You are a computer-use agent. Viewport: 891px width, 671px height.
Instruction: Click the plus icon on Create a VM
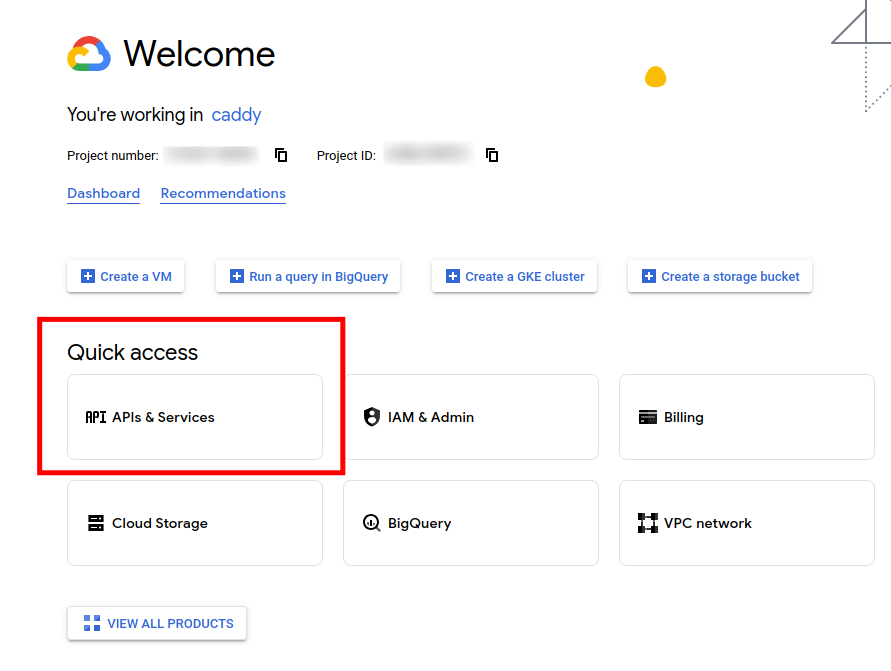88,276
